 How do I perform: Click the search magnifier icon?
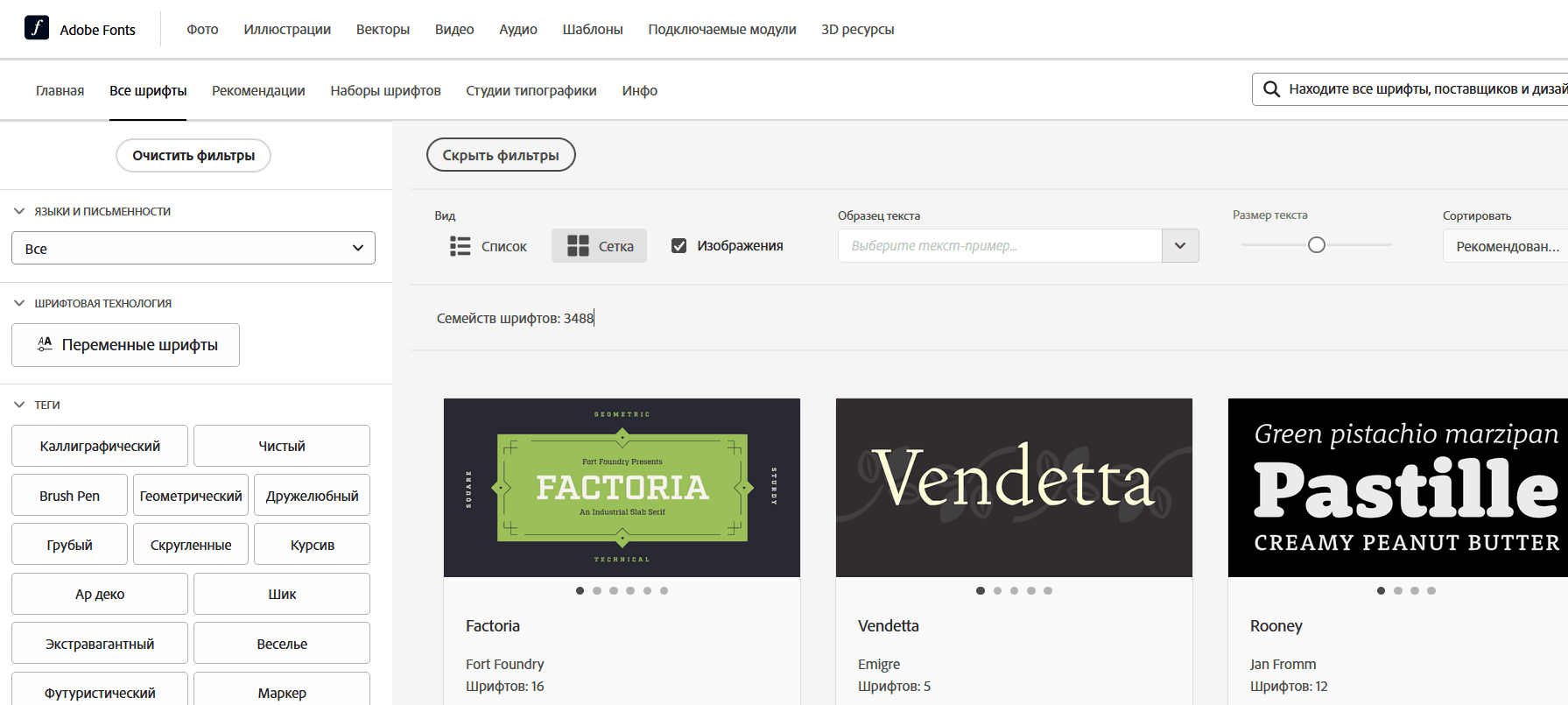tap(1271, 89)
